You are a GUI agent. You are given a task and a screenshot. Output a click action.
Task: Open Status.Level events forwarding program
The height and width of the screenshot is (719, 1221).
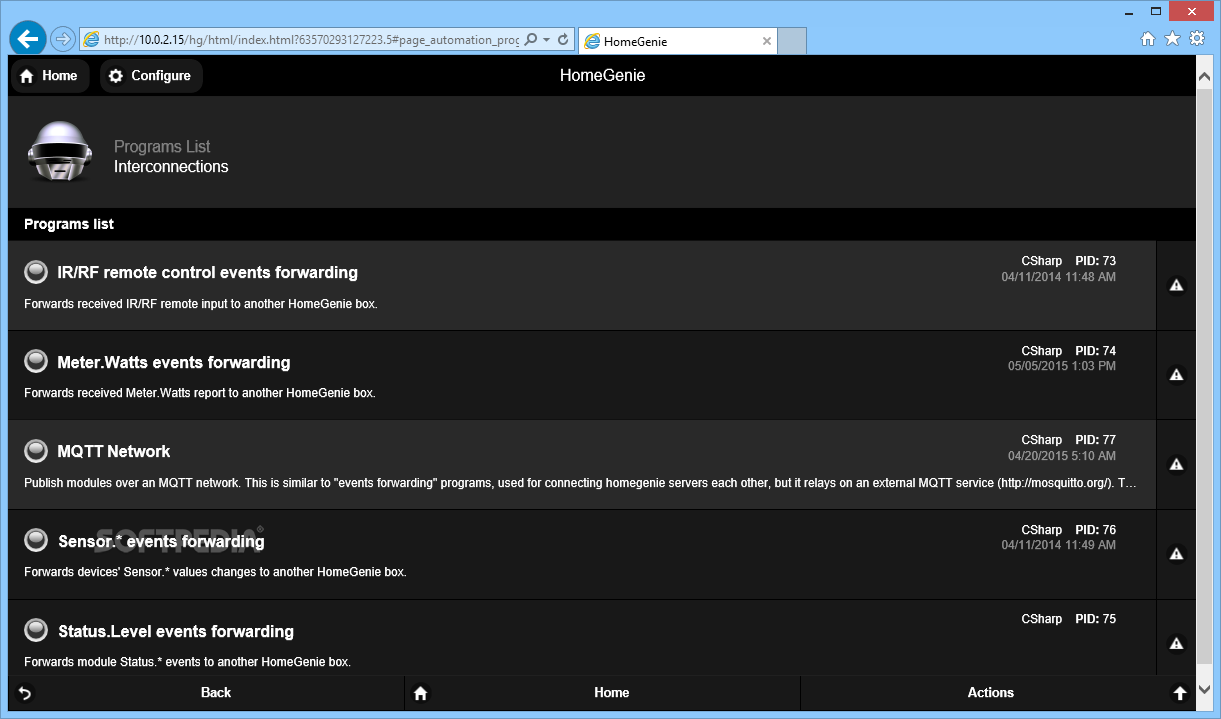point(582,638)
